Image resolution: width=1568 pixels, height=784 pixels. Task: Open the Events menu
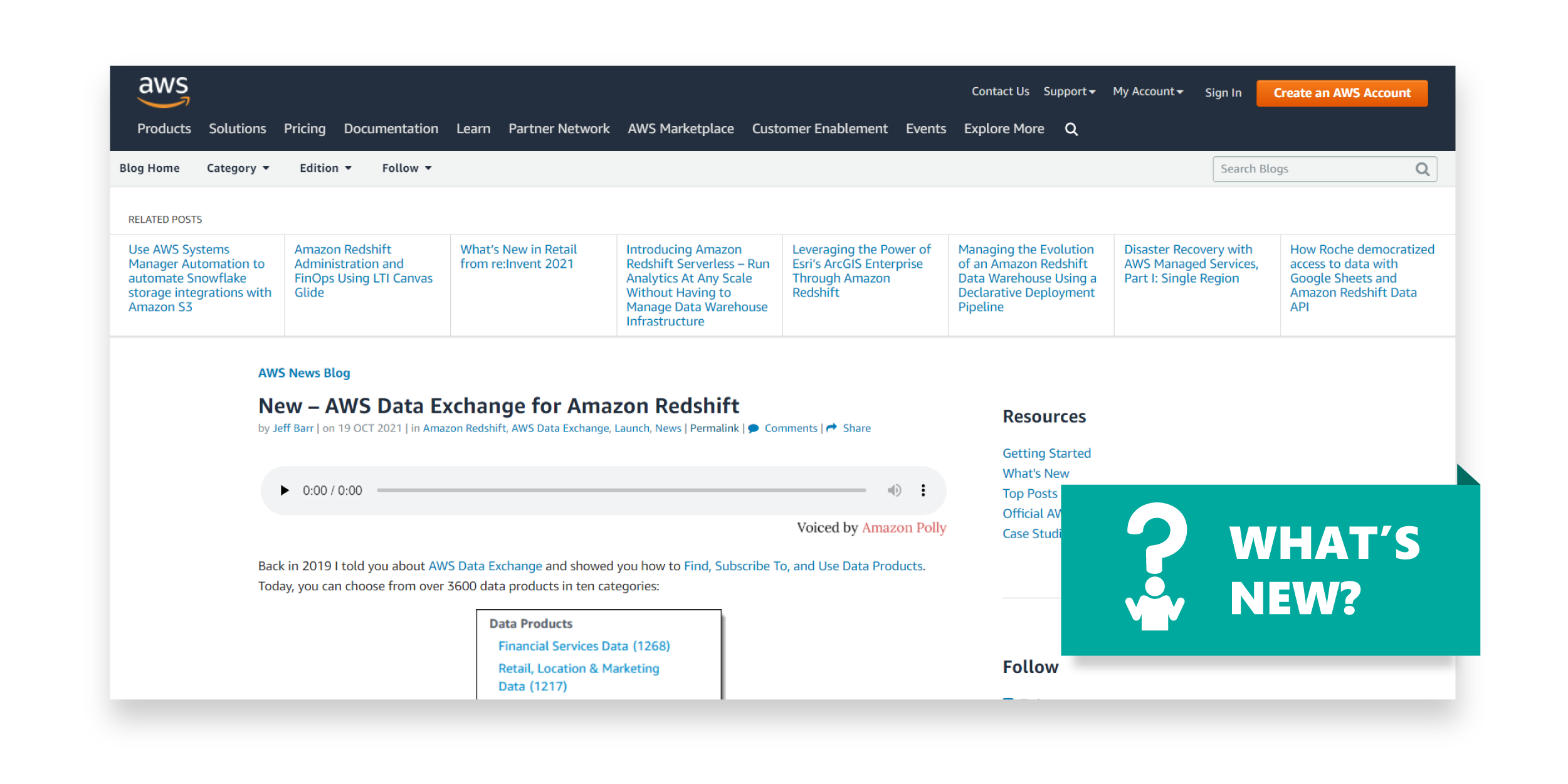926,129
